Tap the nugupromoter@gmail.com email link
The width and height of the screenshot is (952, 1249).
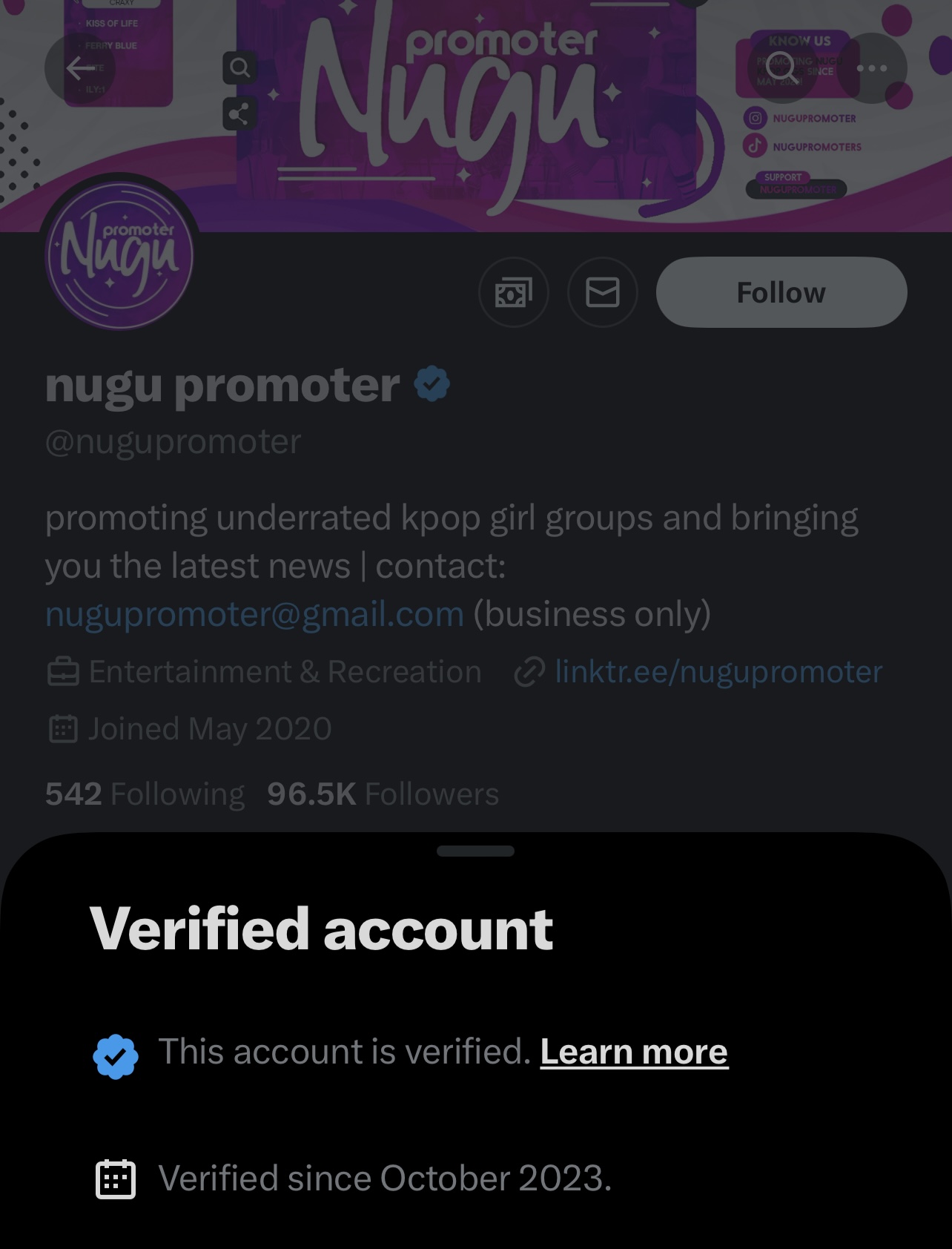(254, 614)
